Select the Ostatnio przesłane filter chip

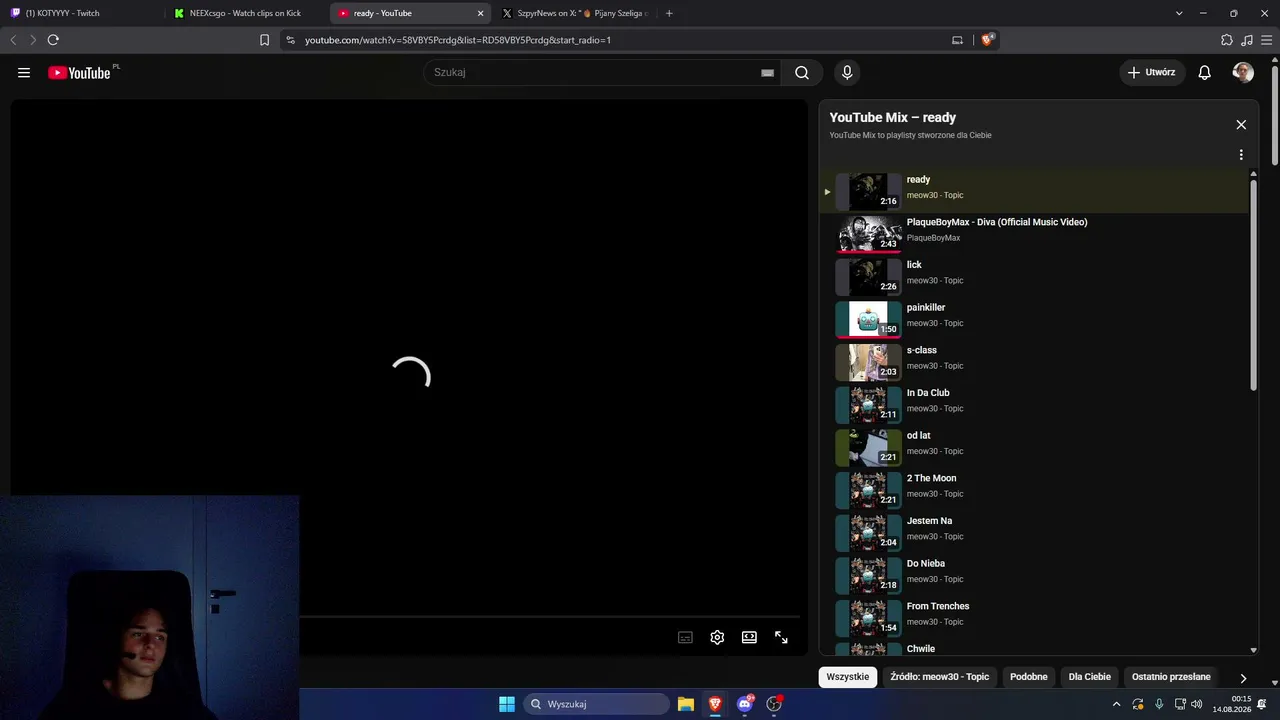pyautogui.click(x=1171, y=677)
